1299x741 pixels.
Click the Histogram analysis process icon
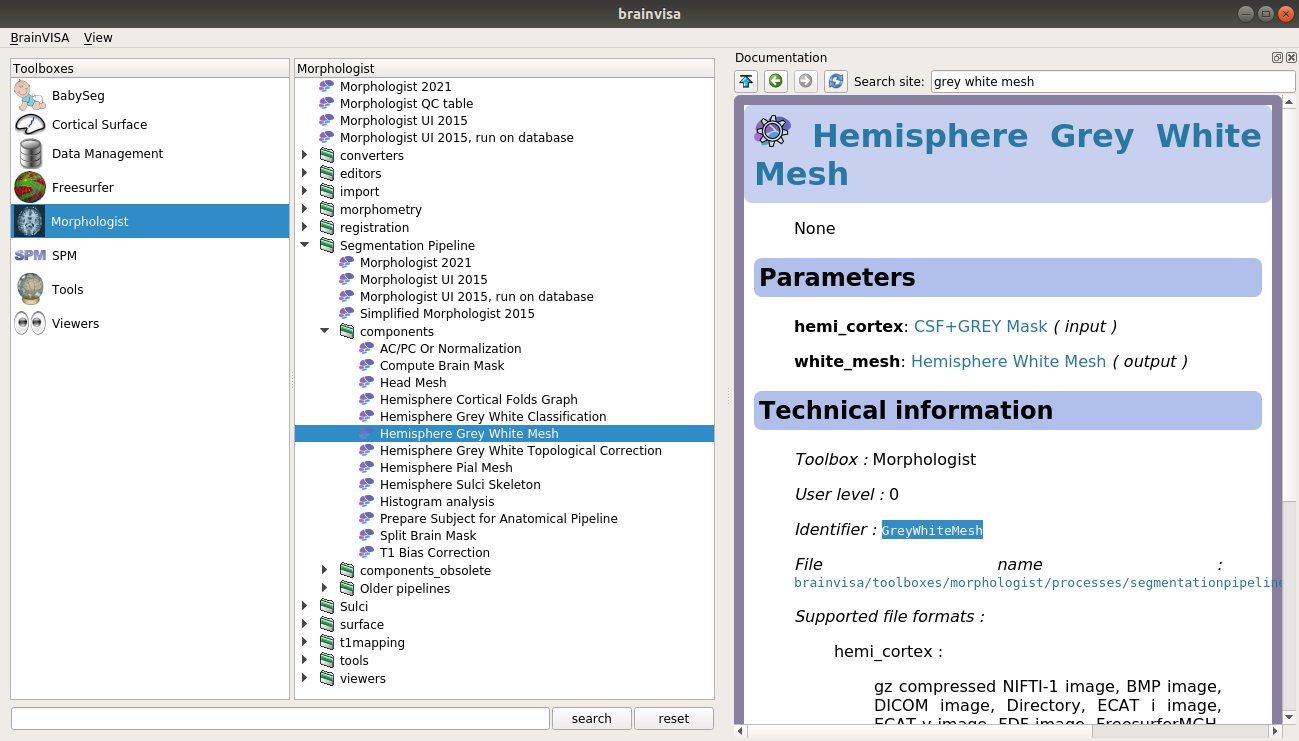pos(367,502)
